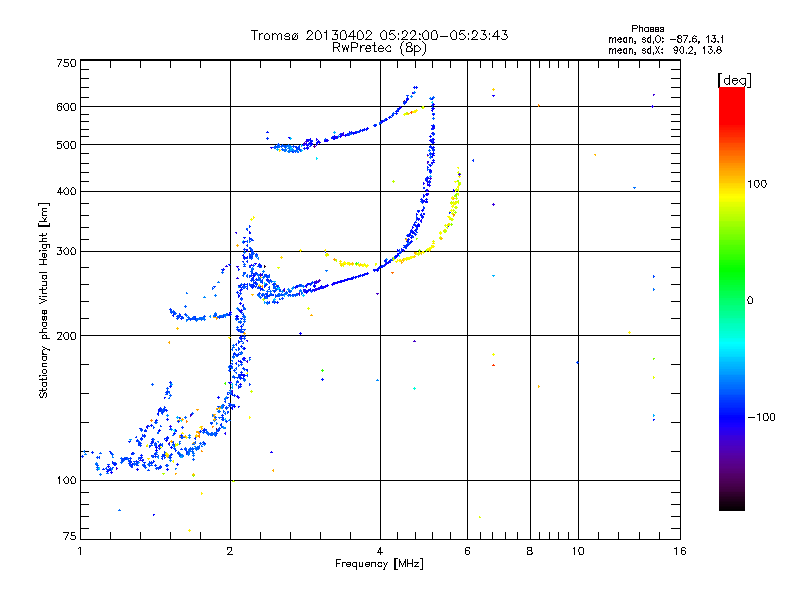Click the x-axis tick label '8'

530,551
